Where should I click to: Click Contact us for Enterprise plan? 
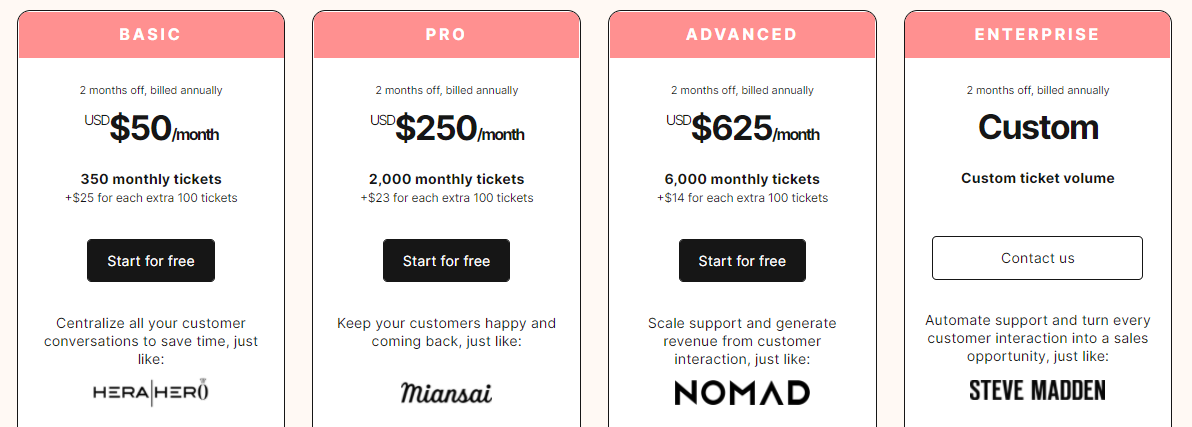coord(1037,258)
